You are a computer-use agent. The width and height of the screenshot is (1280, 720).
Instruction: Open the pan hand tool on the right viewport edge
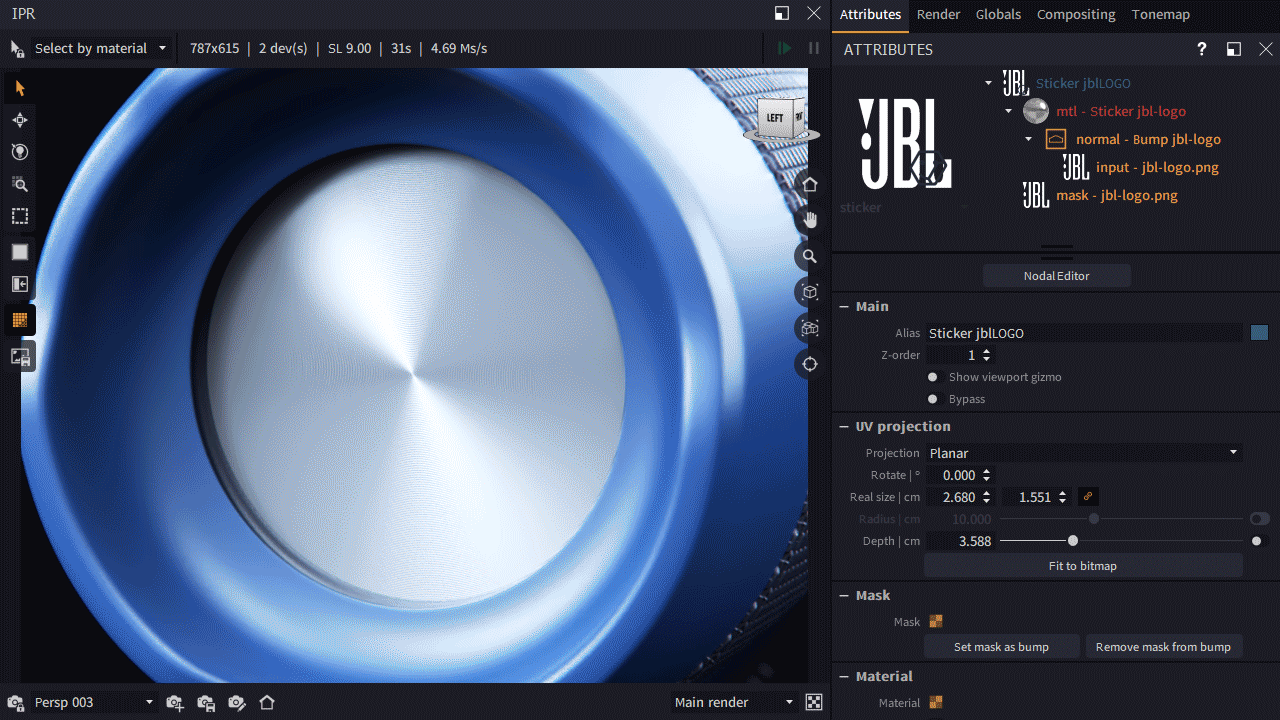(x=809, y=220)
